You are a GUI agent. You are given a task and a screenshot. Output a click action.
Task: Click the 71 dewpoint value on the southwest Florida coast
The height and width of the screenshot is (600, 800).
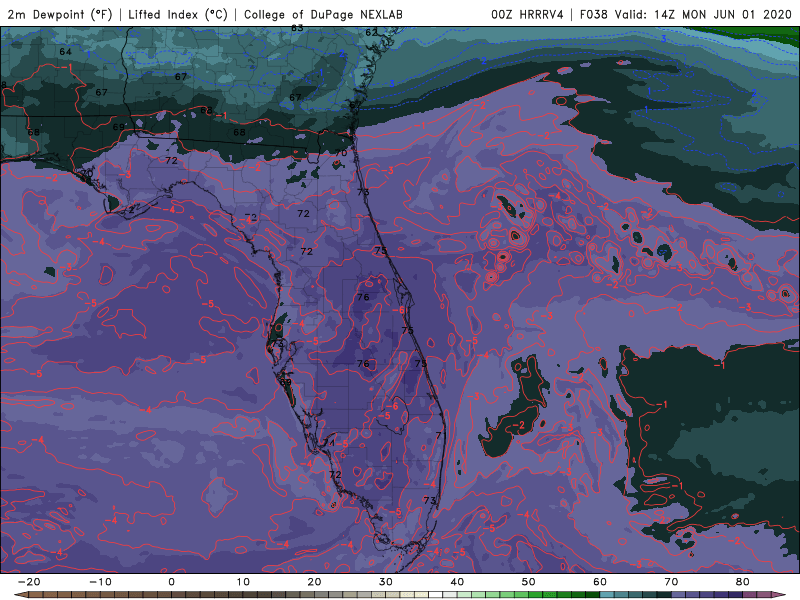point(329,442)
